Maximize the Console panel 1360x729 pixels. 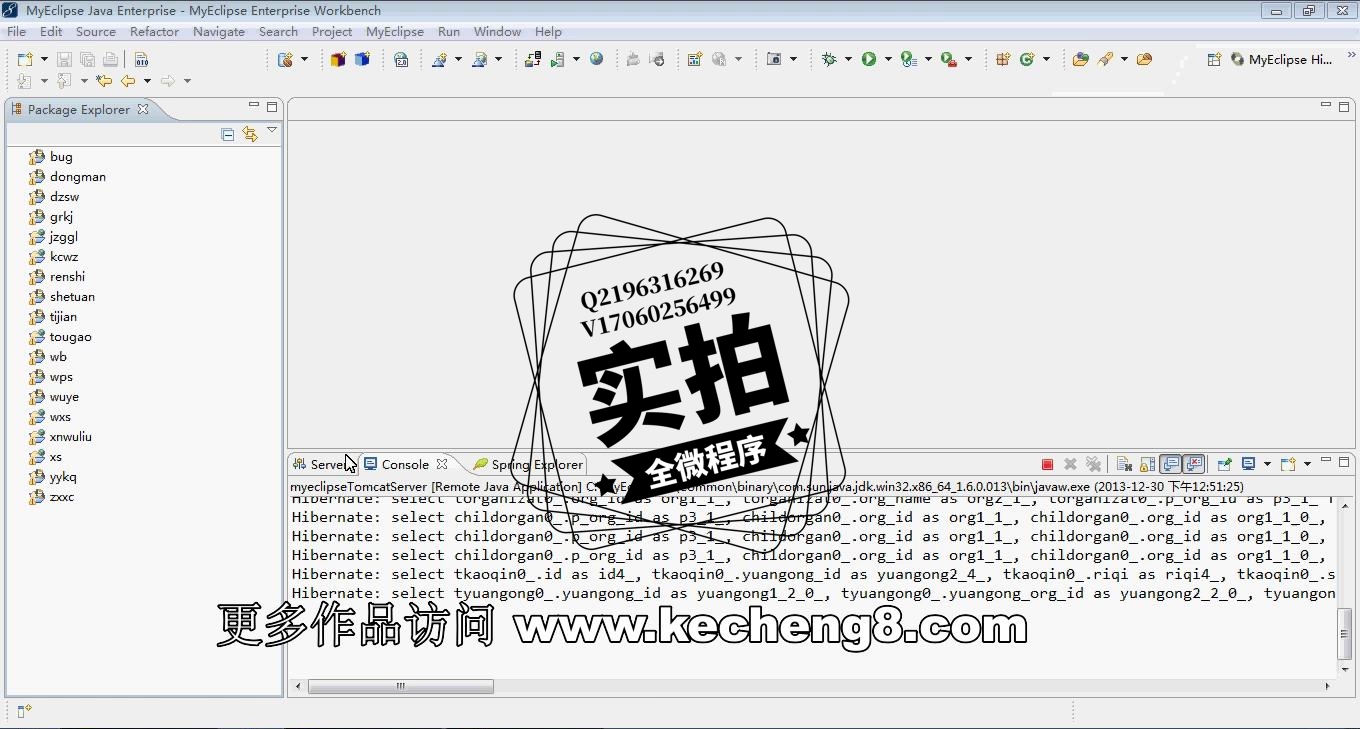click(x=1344, y=461)
